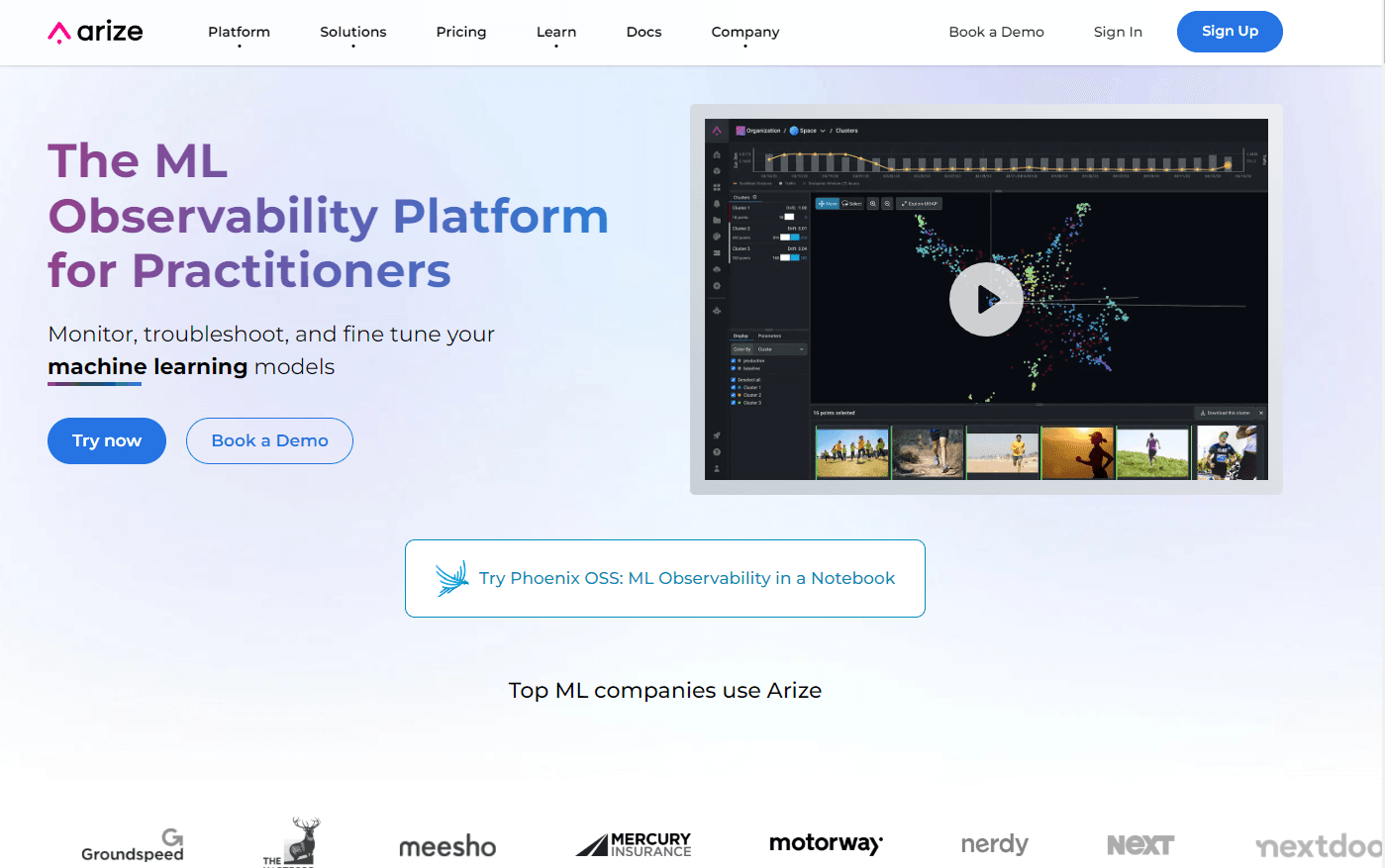The width and height of the screenshot is (1385, 868).
Task: Click Book a Demo in the top navigation
Action: (x=996, y=32)
